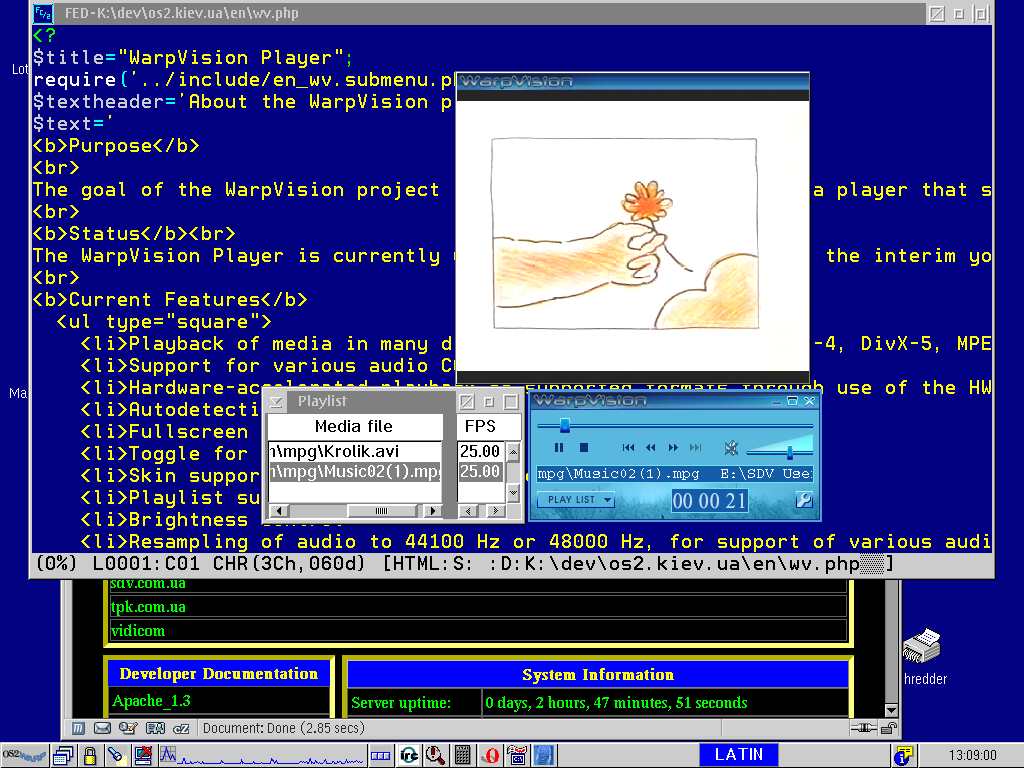Open the blue notebook icon on taskbar

[x=544, y=756]
